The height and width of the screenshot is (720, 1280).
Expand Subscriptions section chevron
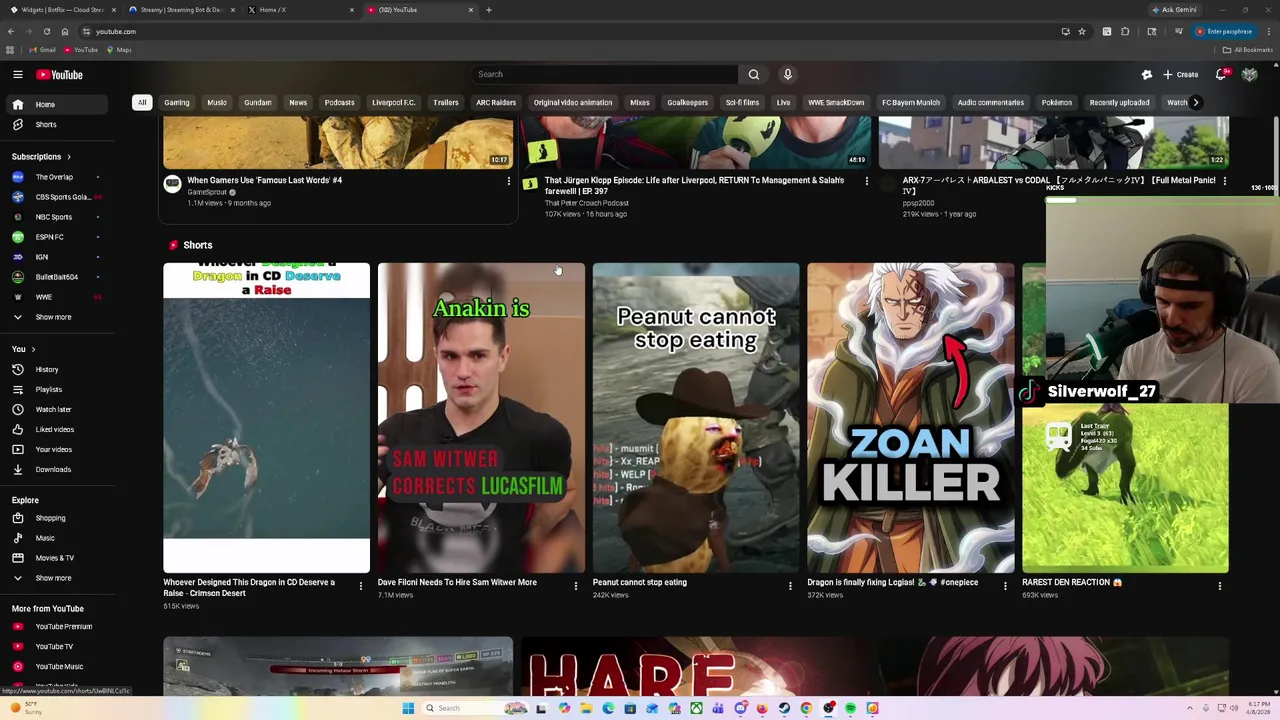[69, 156]
